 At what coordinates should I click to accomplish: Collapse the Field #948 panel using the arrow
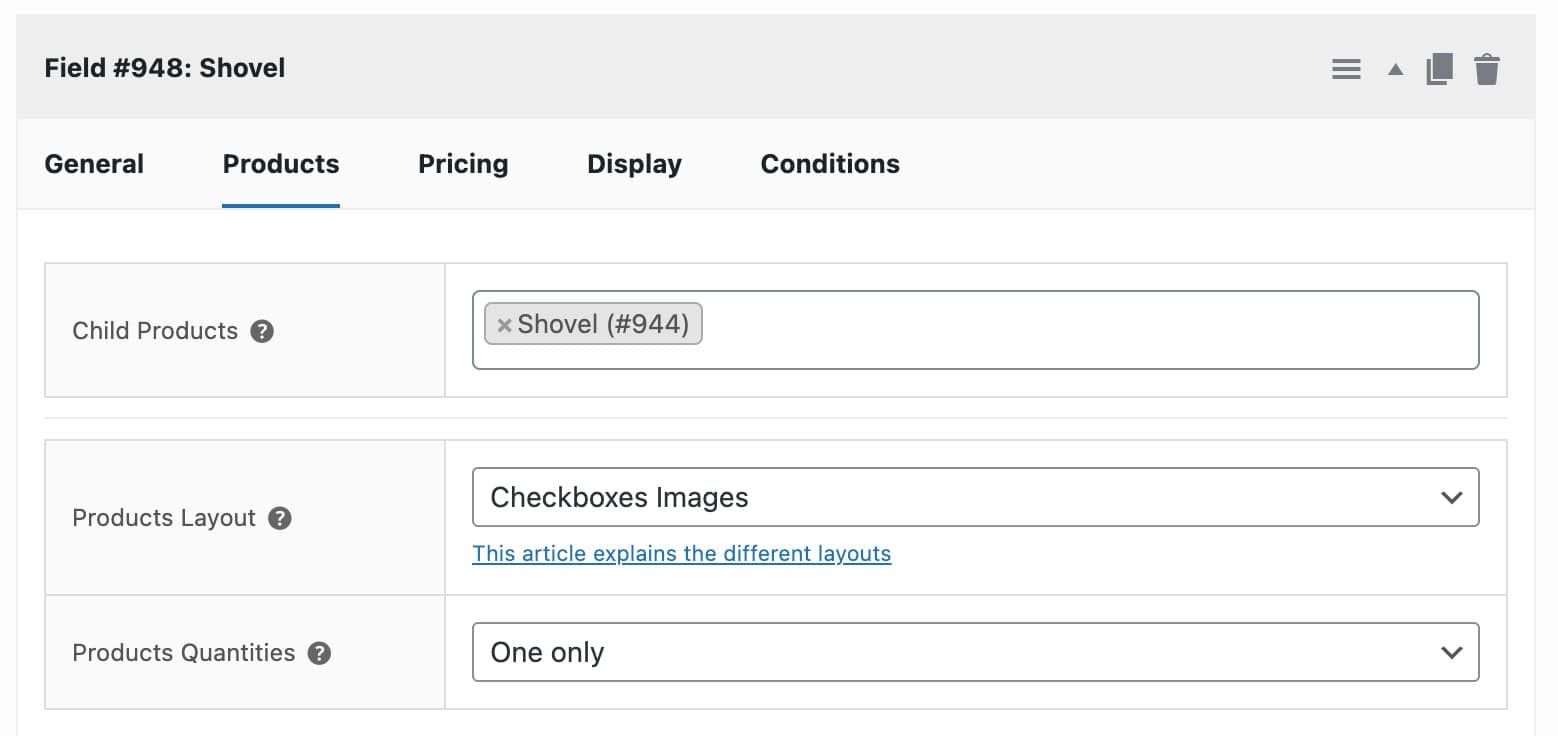pyautogui.click(x=1395, y=70)
